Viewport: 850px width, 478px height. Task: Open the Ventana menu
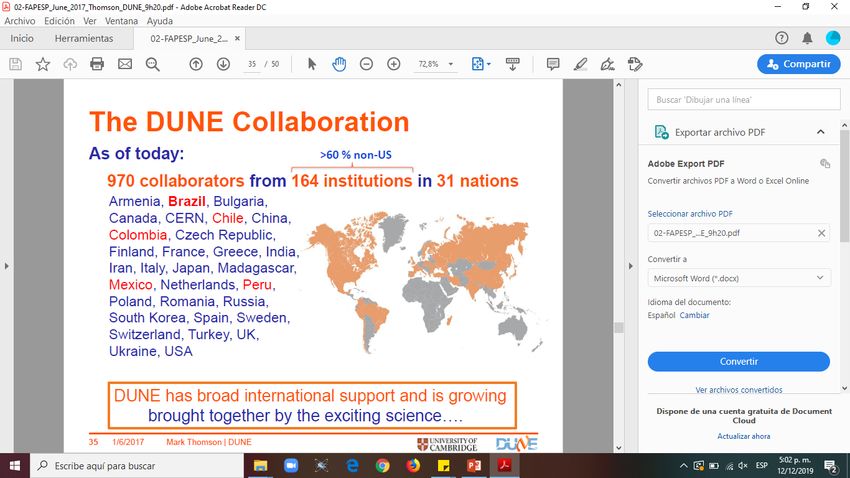point(121,21)
